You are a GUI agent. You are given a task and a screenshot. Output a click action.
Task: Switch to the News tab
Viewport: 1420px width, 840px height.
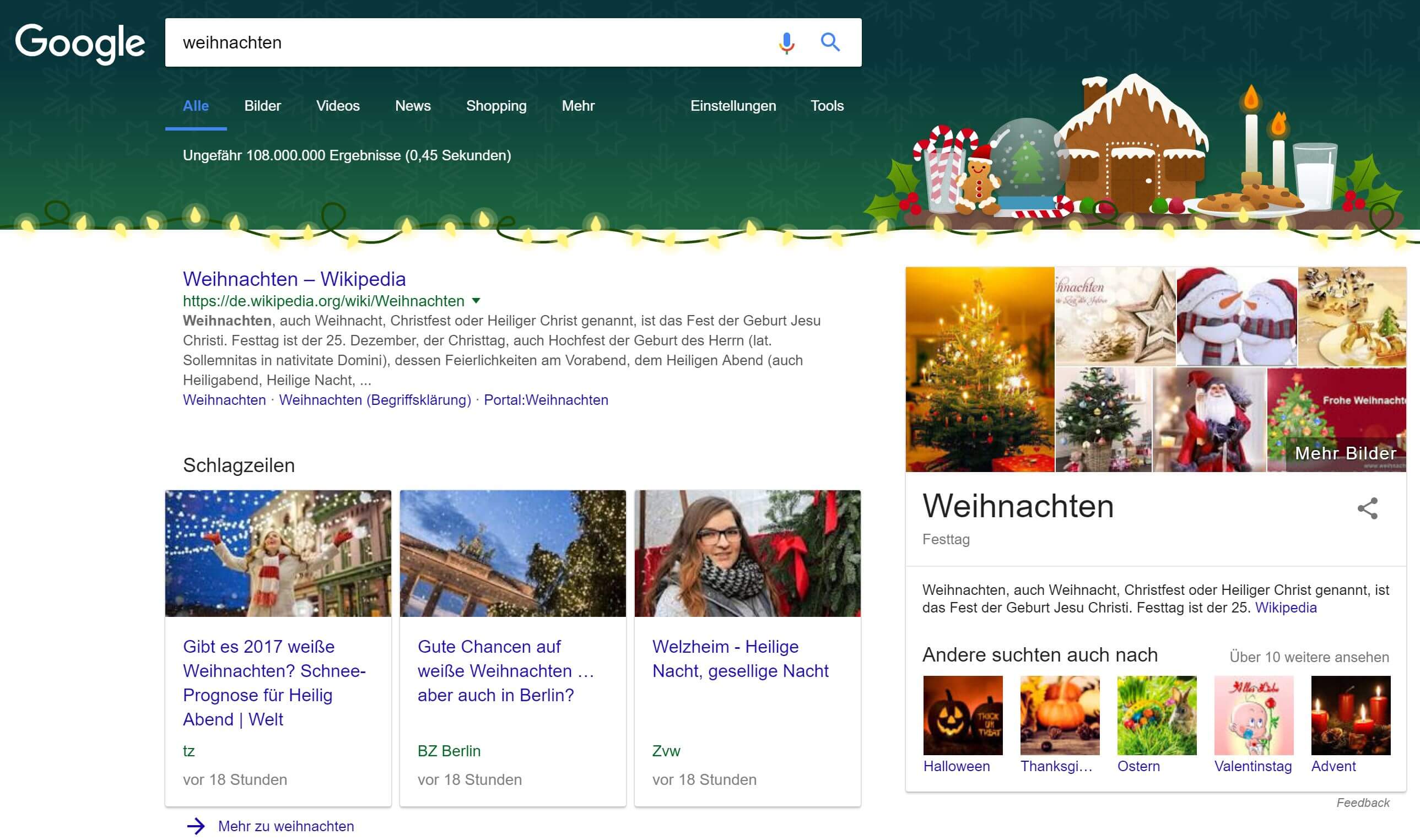coord(413,106)
